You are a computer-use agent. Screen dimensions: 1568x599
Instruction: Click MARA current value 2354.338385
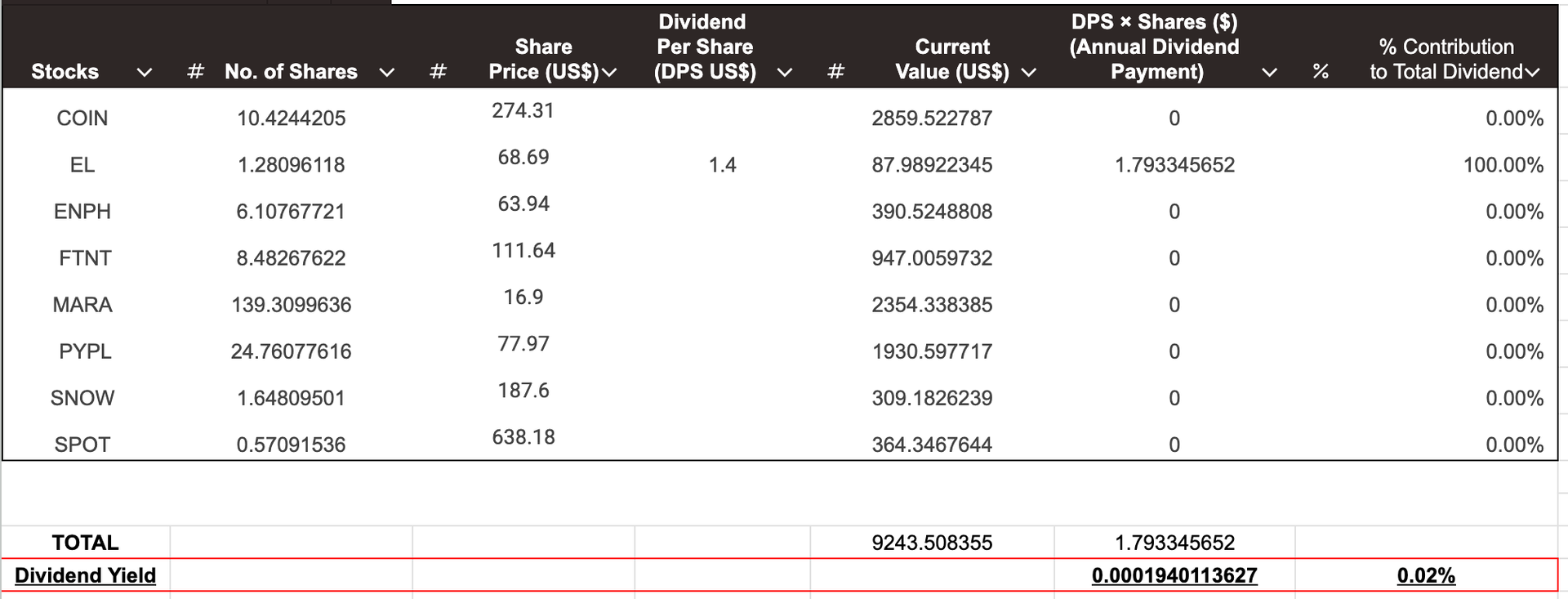(x=932, y=305)
